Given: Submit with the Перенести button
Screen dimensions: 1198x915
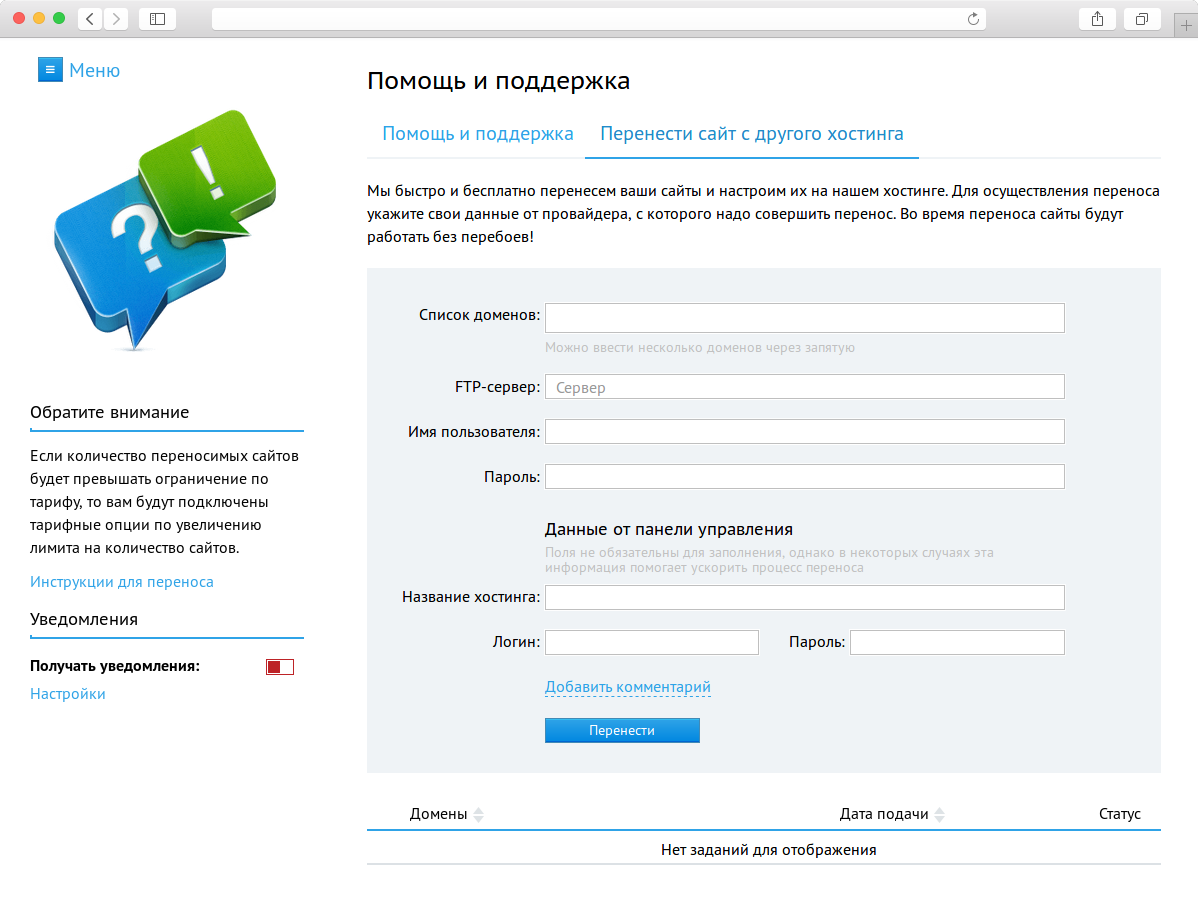Looking at the screenshot, I should click(622, 730).
